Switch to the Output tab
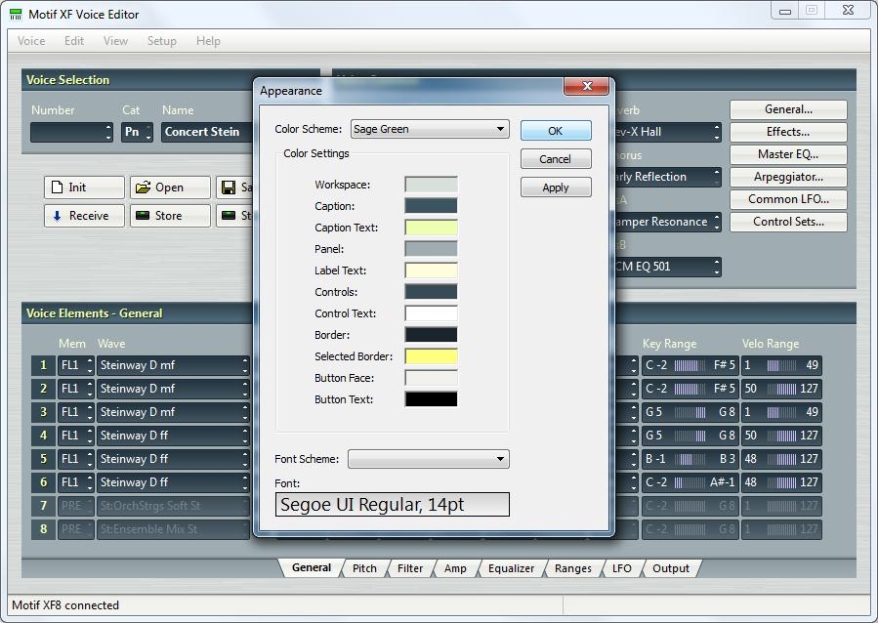The image size is (878, 623). tap(671, 568)
